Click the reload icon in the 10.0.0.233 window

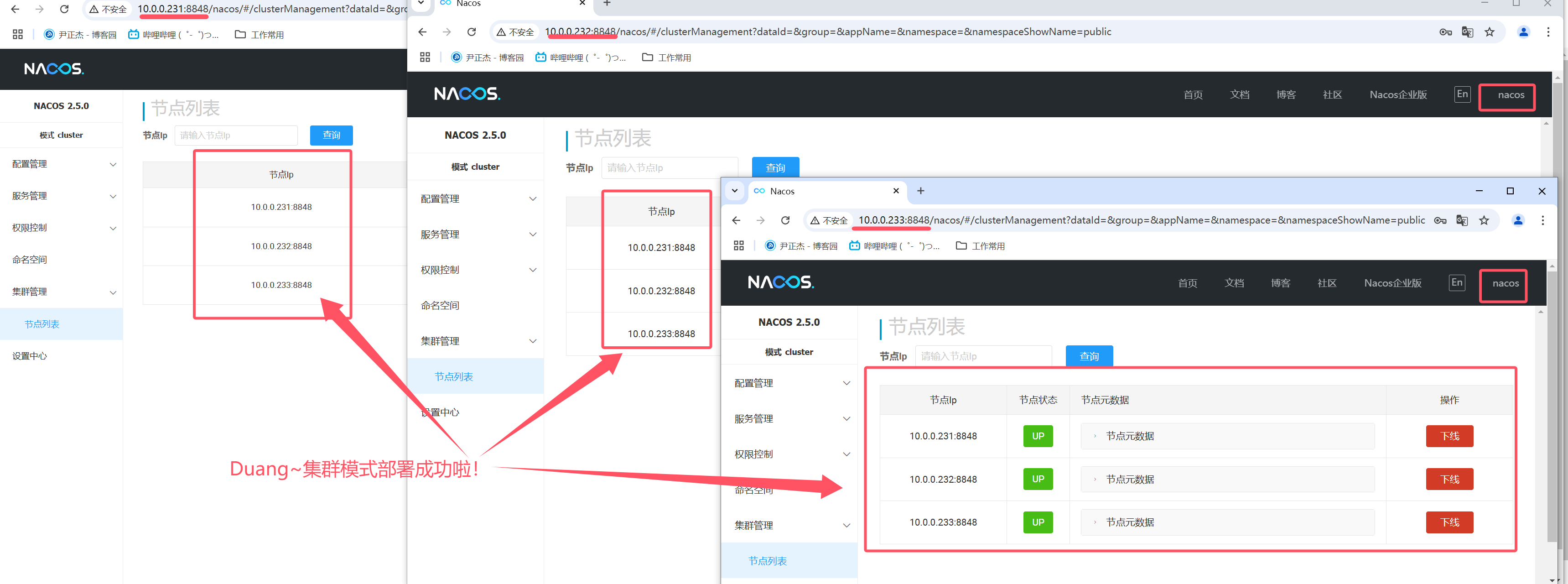pyautogui.click(x=785, y=220)
